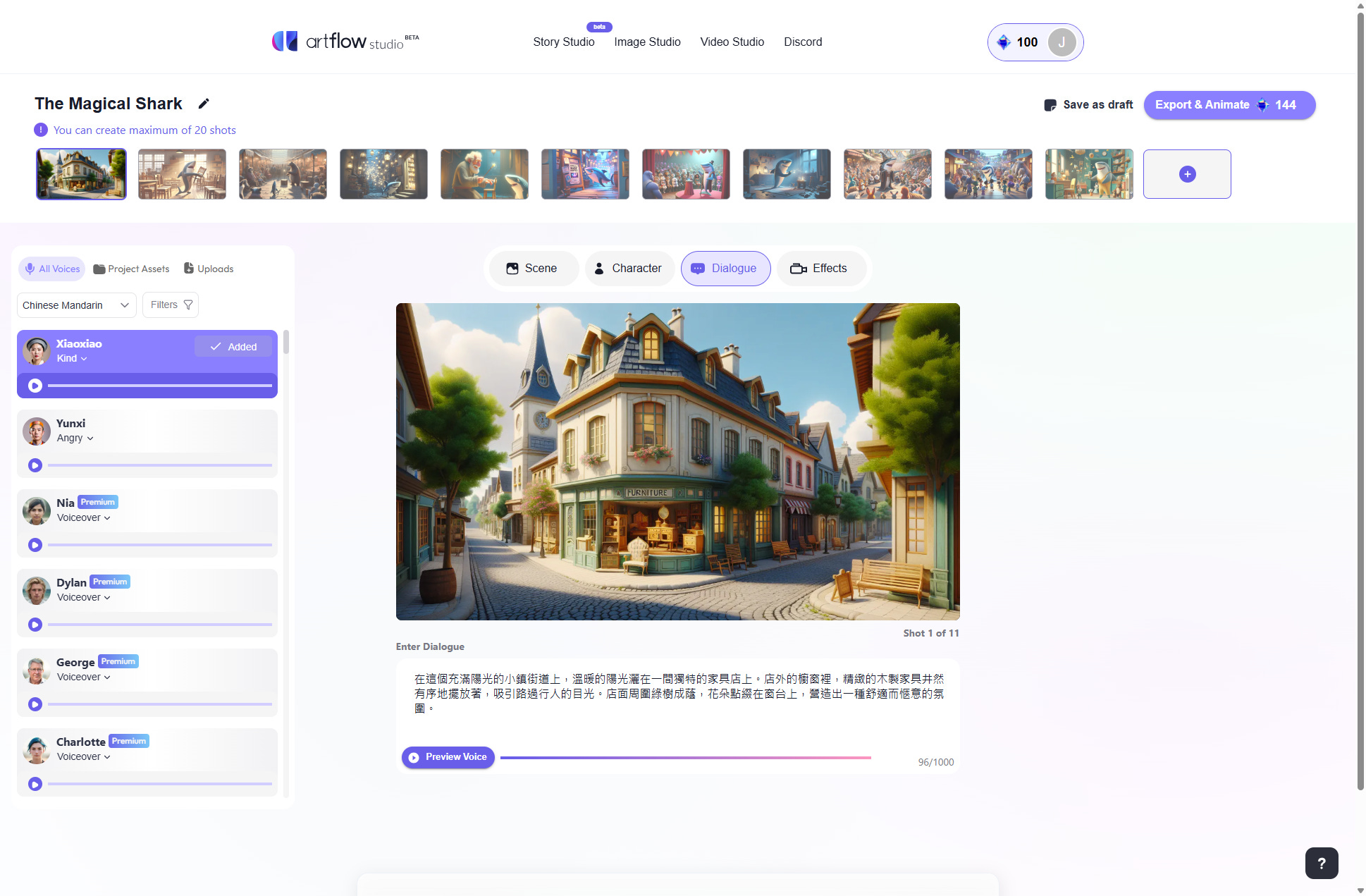This screenshot has height=896, width=1366.
Task: Switch to the All Voices filter
Action: [52, 269]
